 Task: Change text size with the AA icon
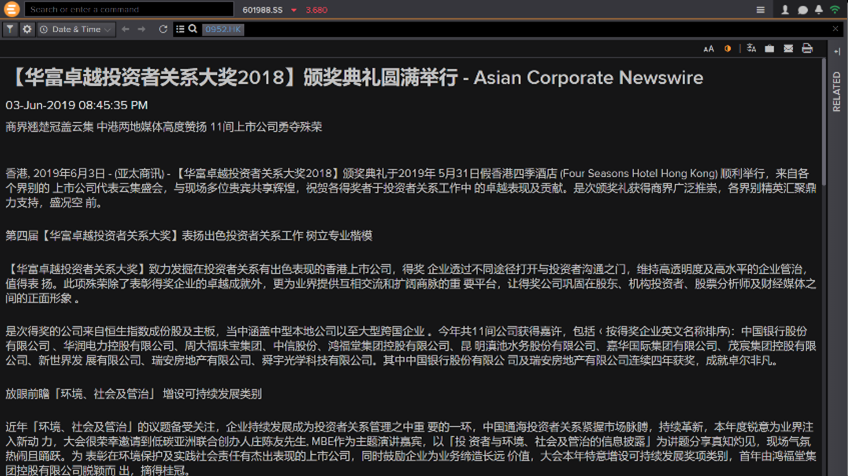point(708,49)
